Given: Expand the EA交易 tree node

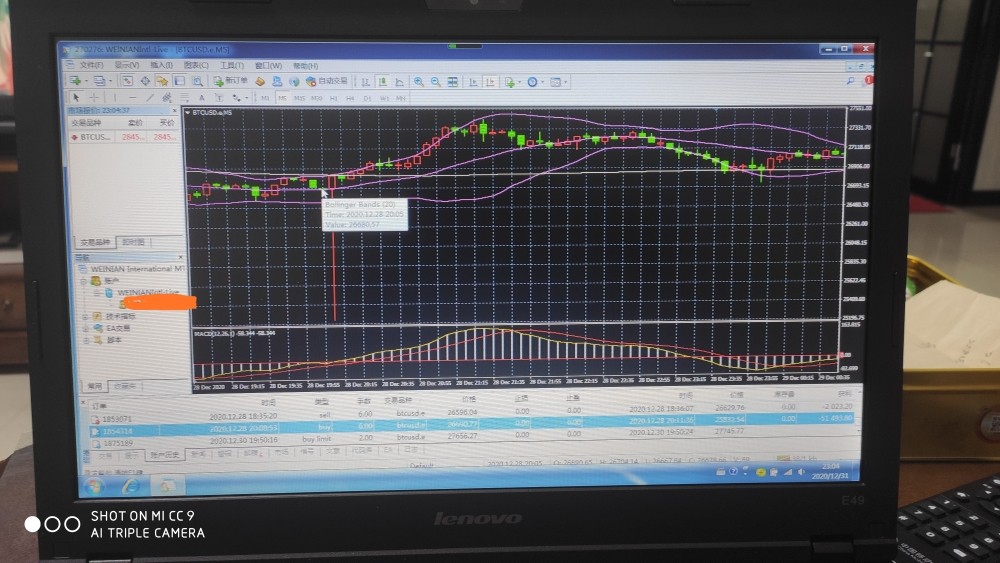Looking at the screenshot, I should [86, 328].
